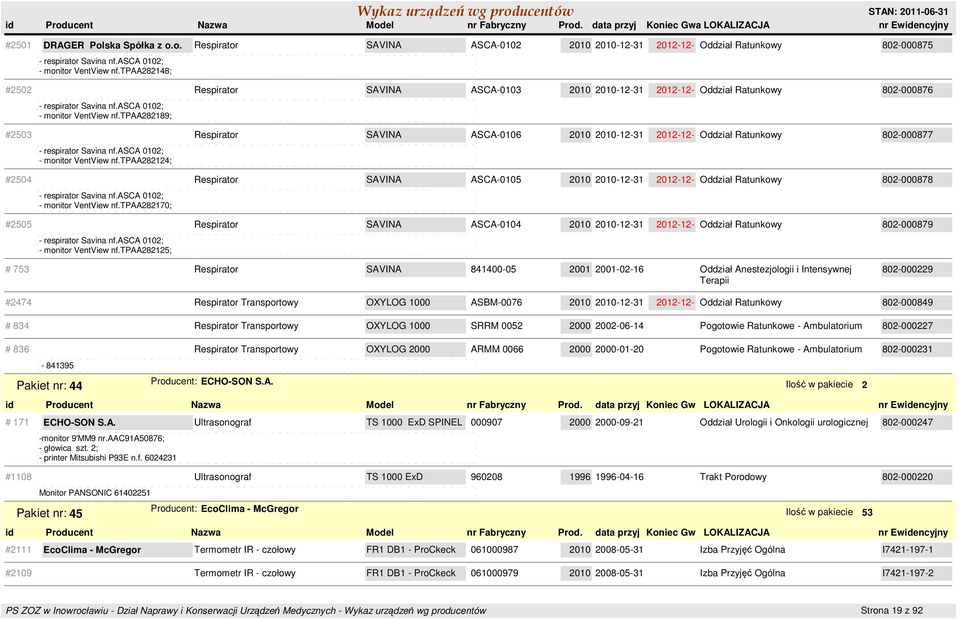The image size is (960, 619).
Task: Click date '2002-06-14'
Action: pos(619,326)
